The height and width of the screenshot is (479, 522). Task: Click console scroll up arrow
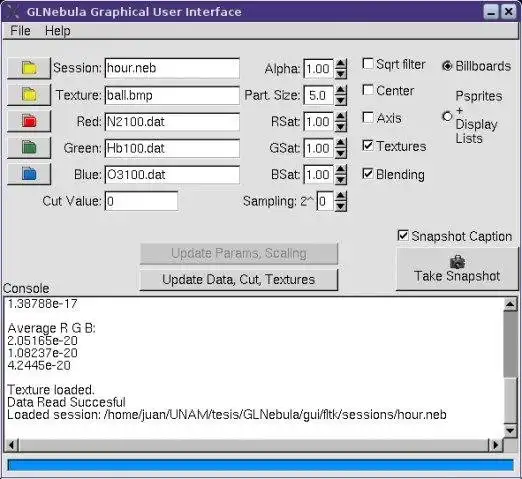[510, 304]
